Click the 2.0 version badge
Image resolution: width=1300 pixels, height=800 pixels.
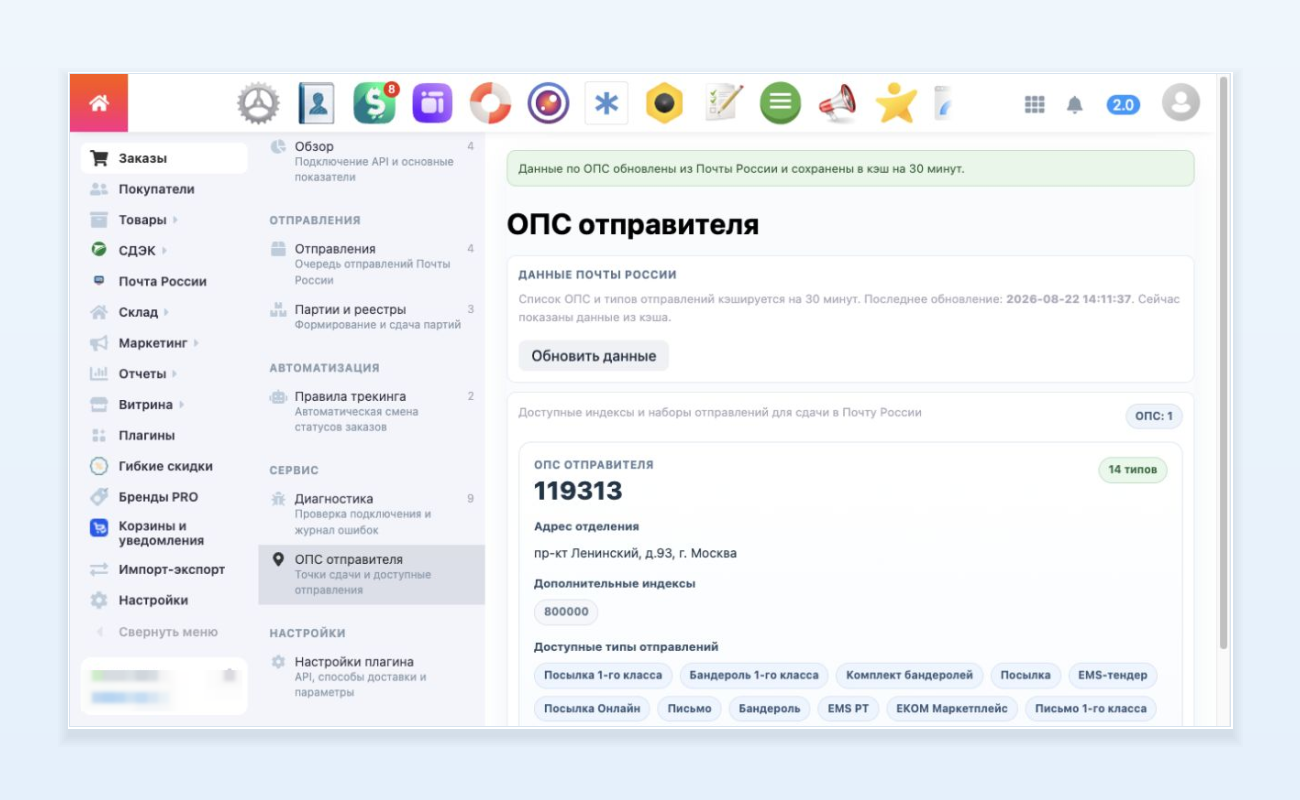coord(1123,104)
